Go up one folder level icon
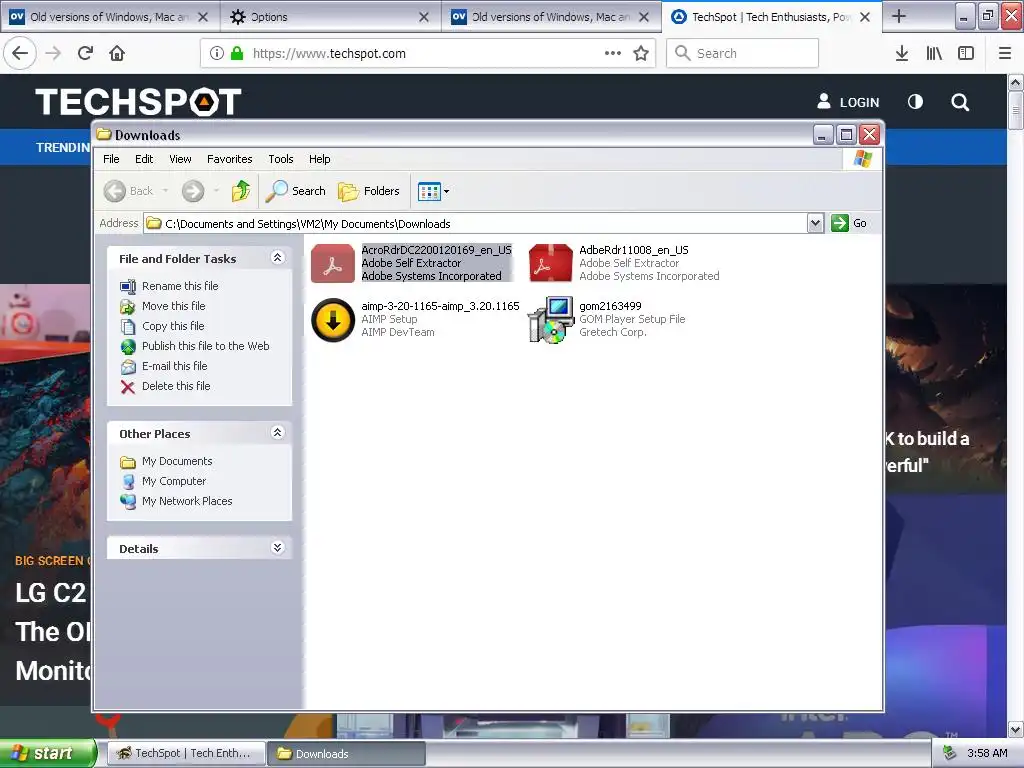The image size is (1024, 768). (x=241, y=191)
